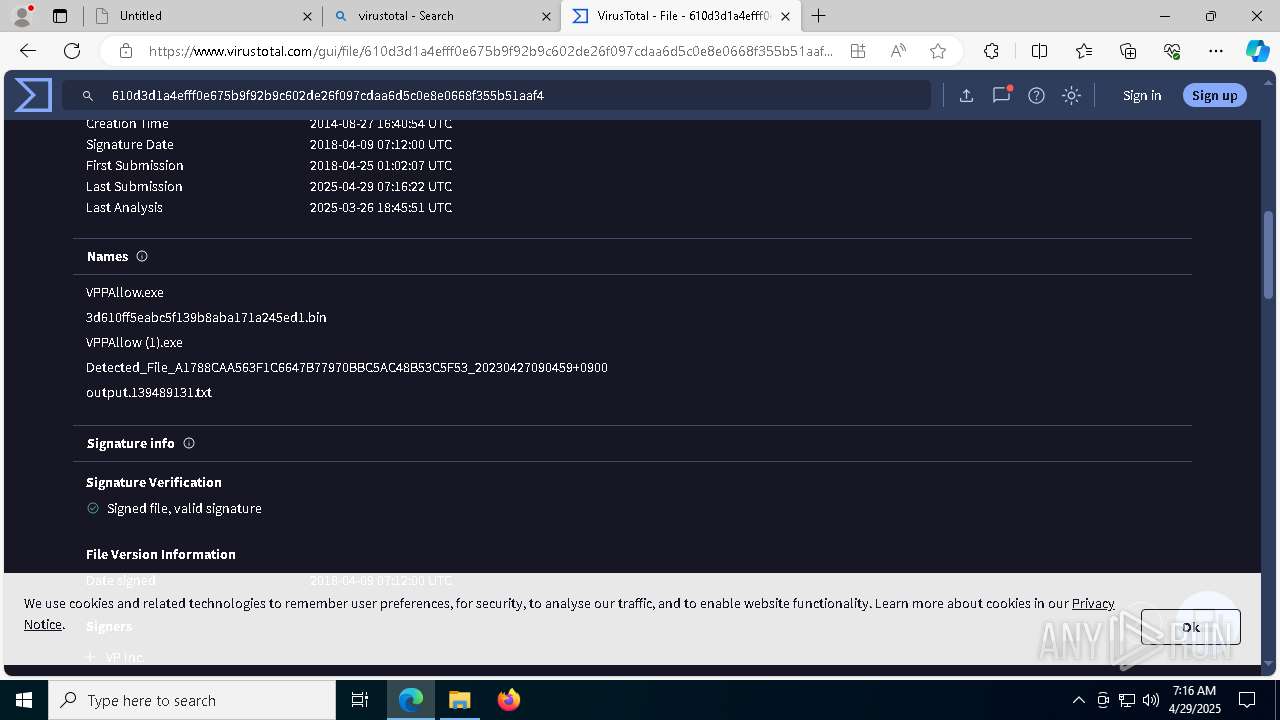The image size is (1280, 720).
Task: Open Task View on taskbar
Action: (360, 700)
